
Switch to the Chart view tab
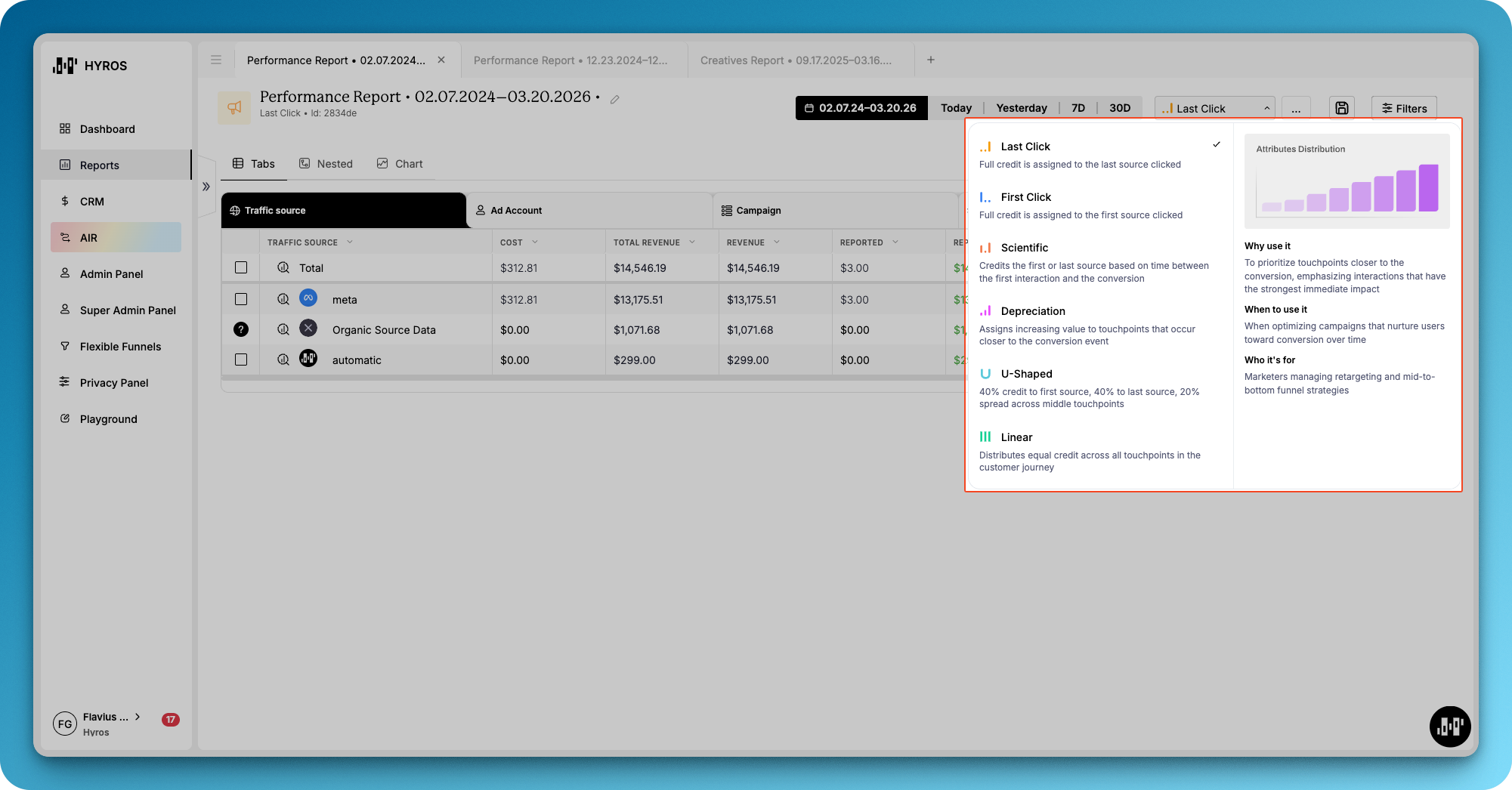pyautogui.click(x=400, y=164)
